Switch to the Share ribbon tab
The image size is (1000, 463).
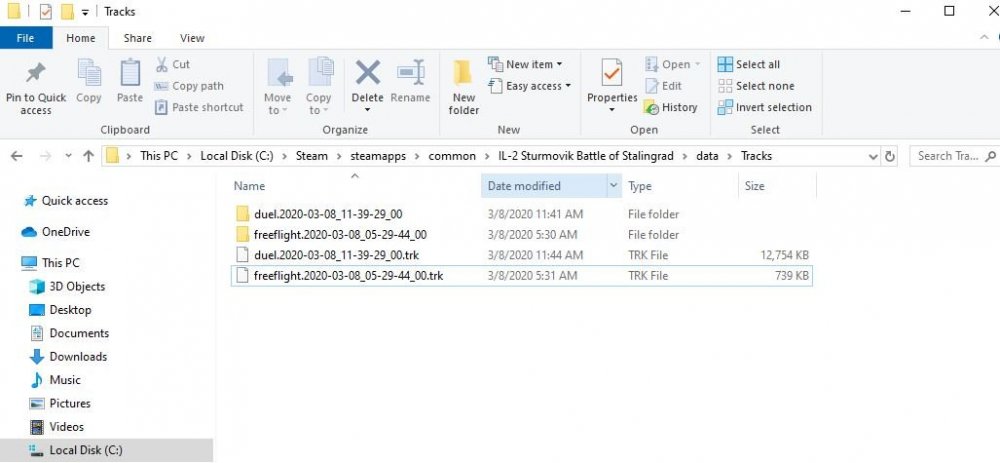[138, 38]
